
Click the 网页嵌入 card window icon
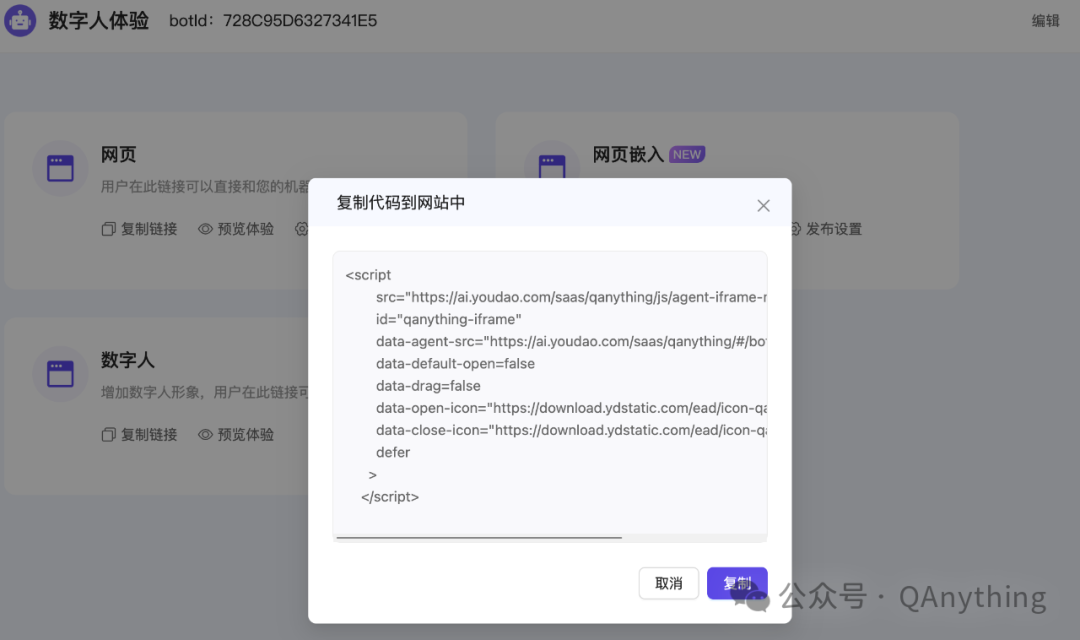pos(552,167)
